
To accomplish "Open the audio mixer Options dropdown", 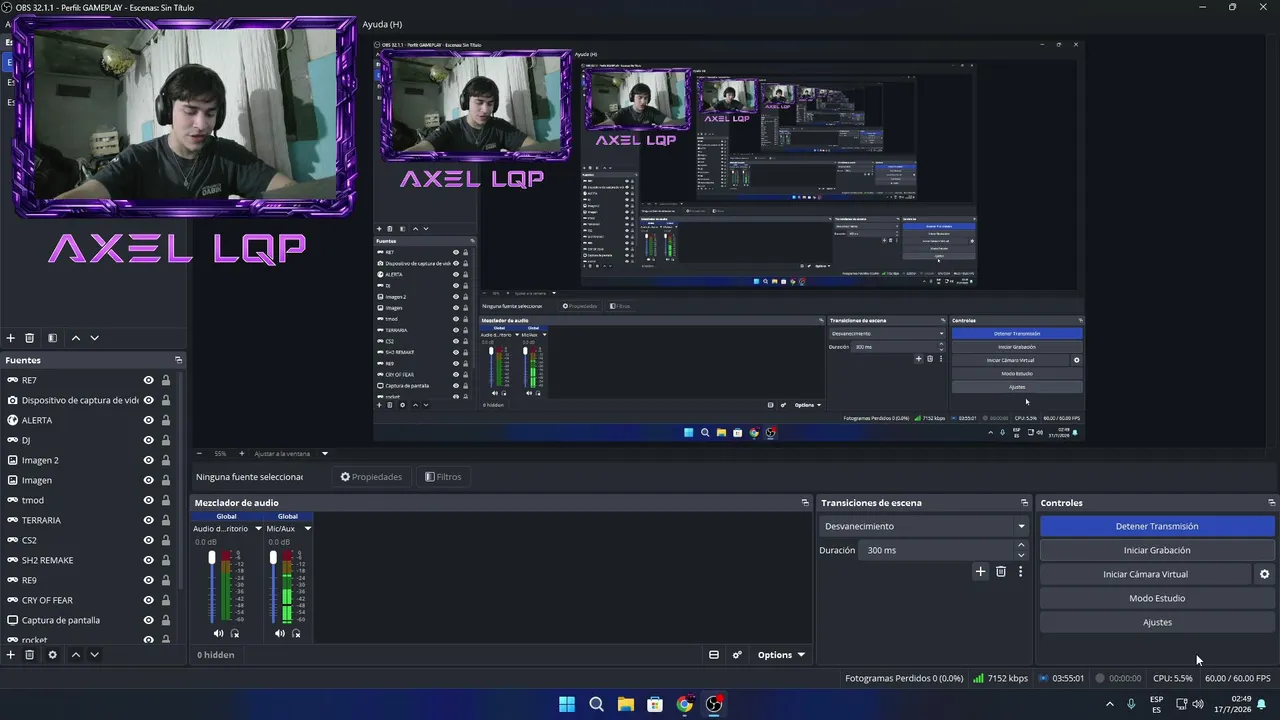I will [781, 655].
